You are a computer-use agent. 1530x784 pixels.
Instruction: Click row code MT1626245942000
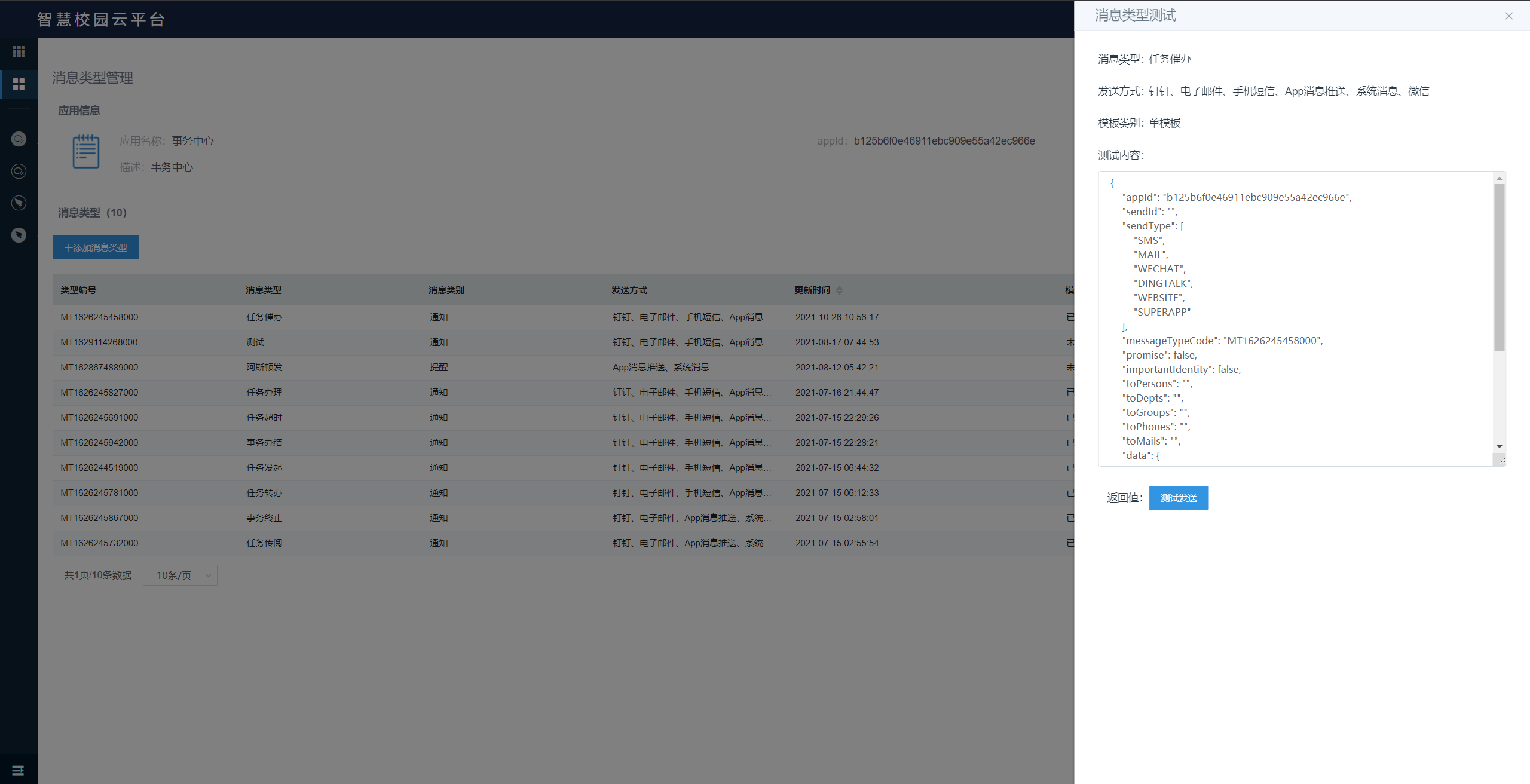tap(99, 443)
